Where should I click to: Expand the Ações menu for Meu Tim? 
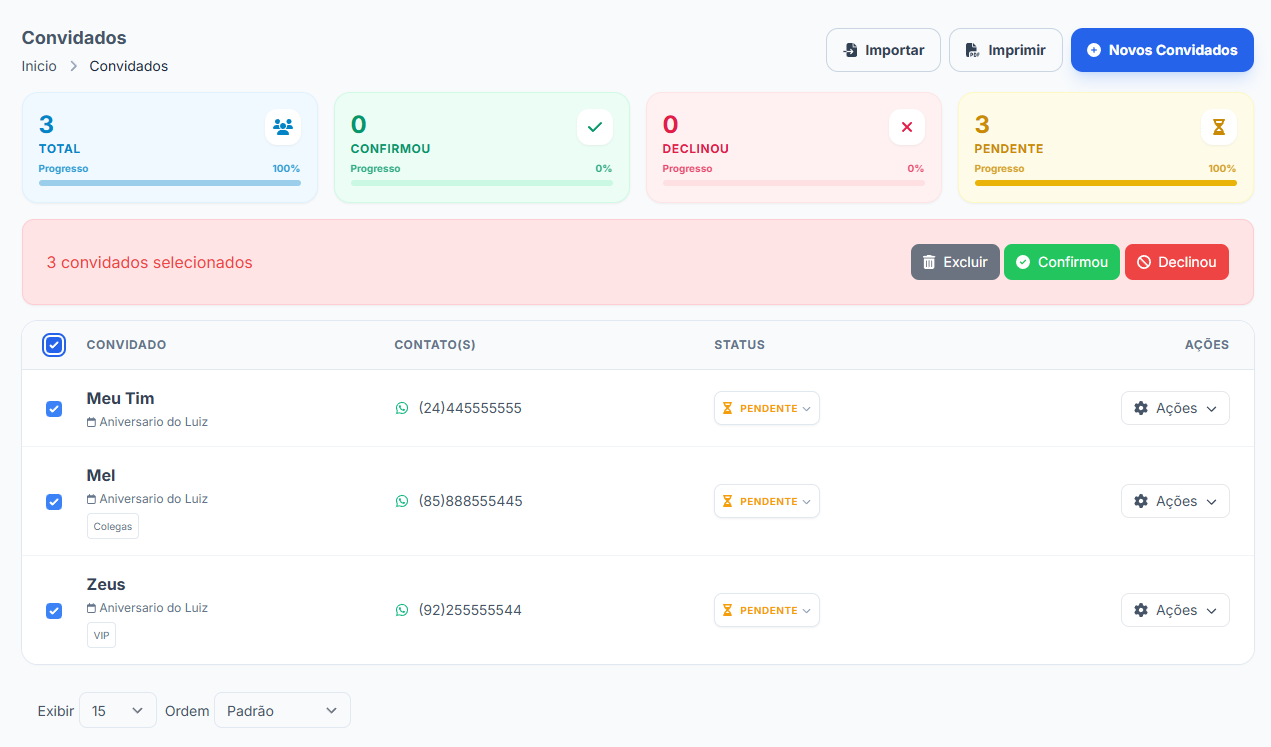[1175, 408]
